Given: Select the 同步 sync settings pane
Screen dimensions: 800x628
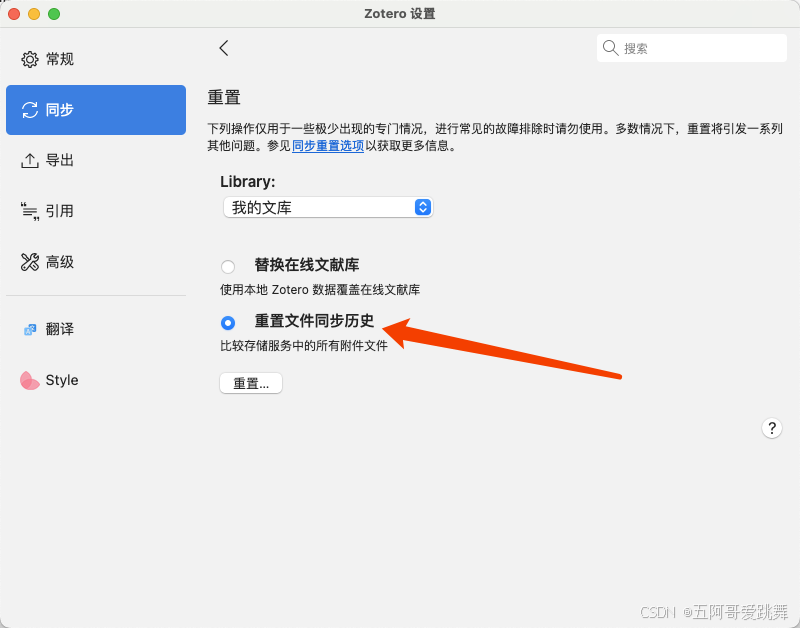Looking at the screenshot, I should click(96, 110).
